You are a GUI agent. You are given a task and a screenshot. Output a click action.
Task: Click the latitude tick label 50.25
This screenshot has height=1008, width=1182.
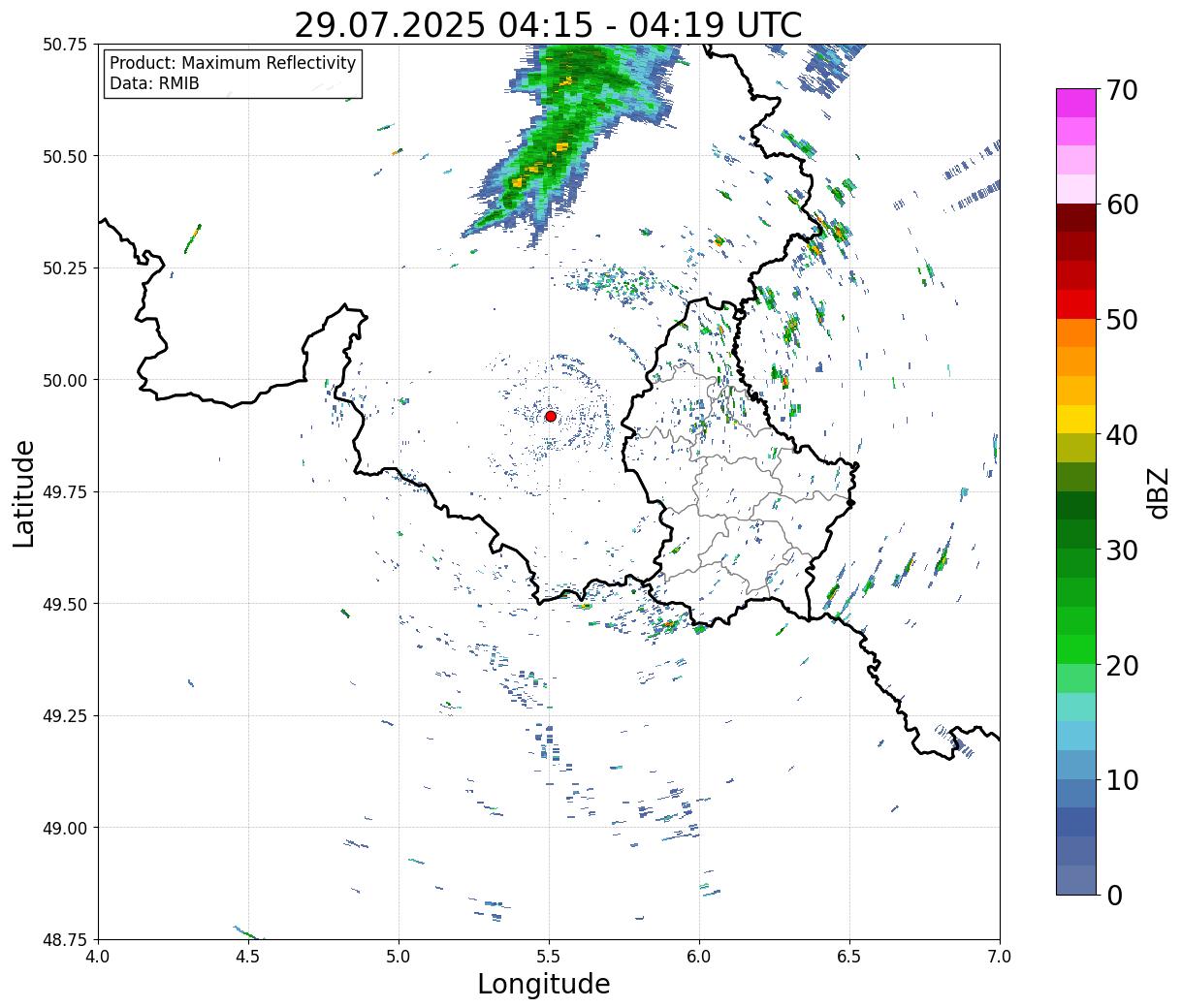pyautogui.click(x=65, y=268)
